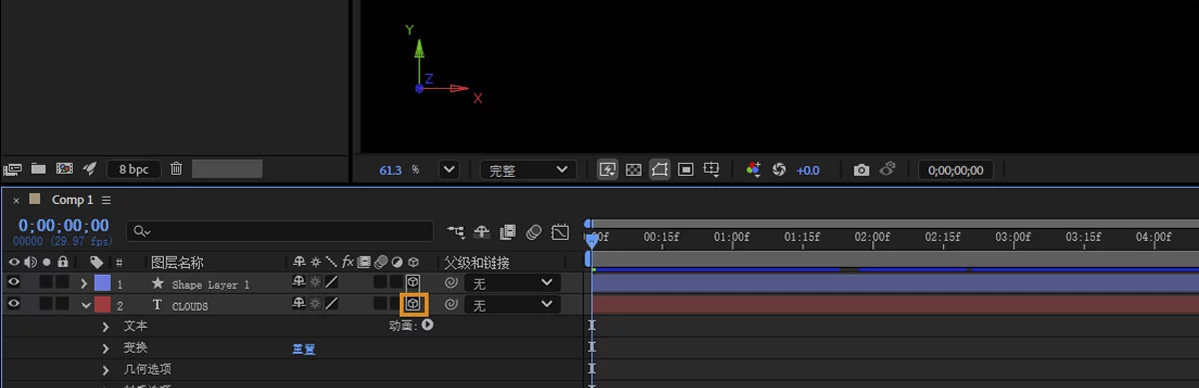Toggle 3D switch on Shape Layer 1

coord(413,282)
